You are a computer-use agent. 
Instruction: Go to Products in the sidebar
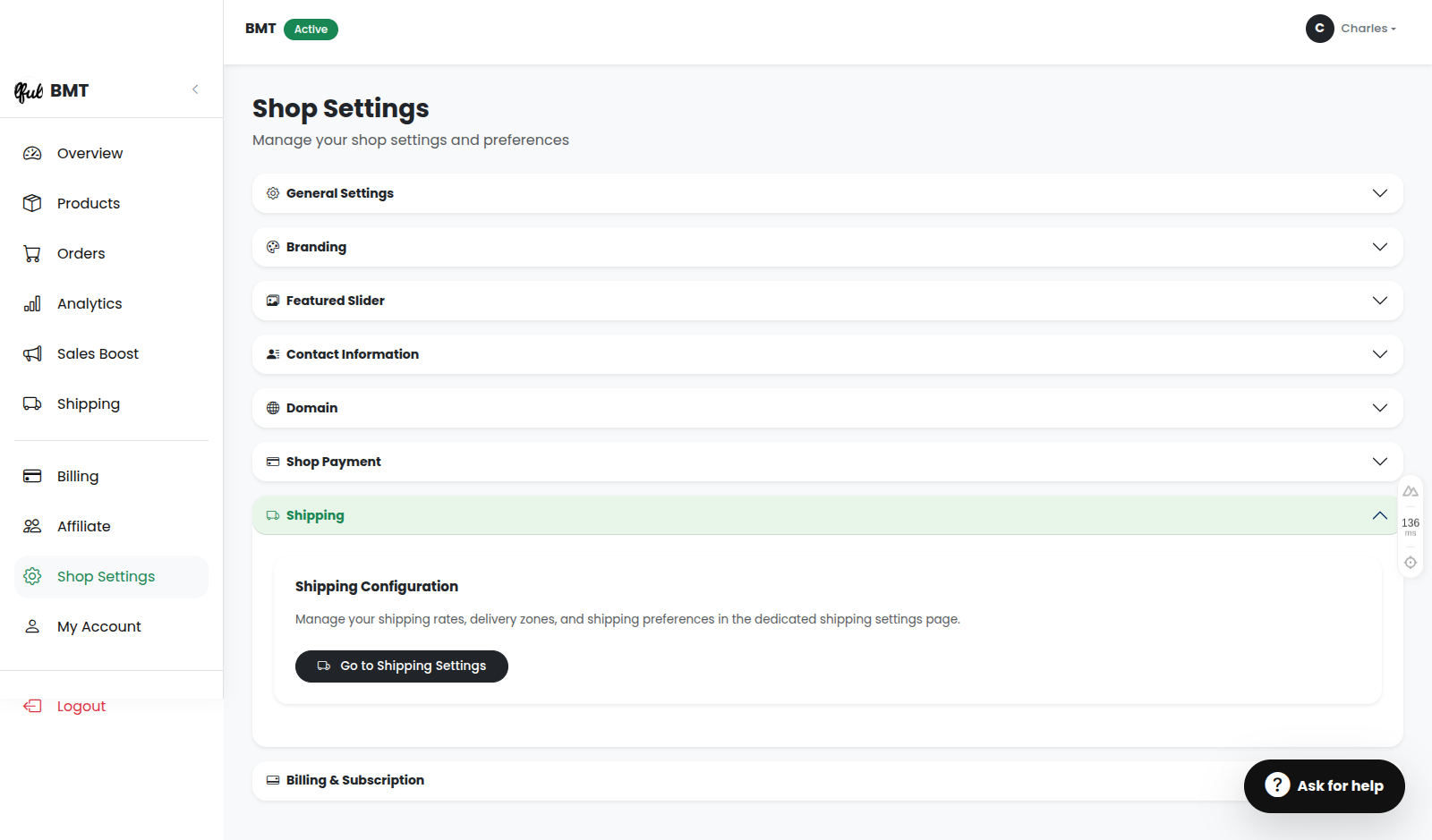111,203
